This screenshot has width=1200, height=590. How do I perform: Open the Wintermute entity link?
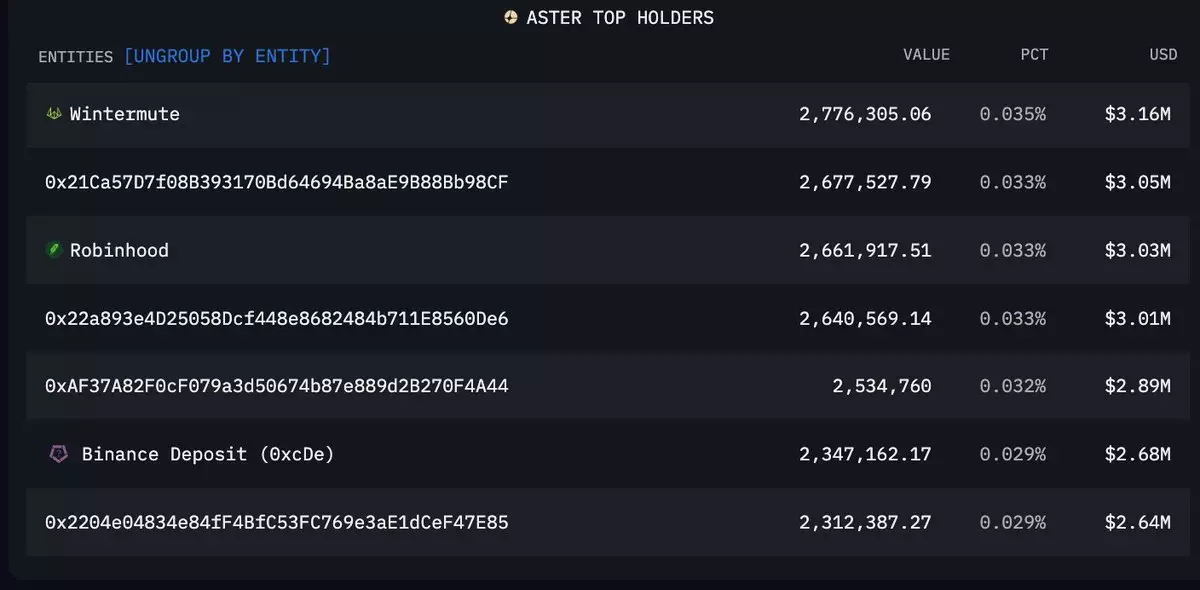click(125, 114)
